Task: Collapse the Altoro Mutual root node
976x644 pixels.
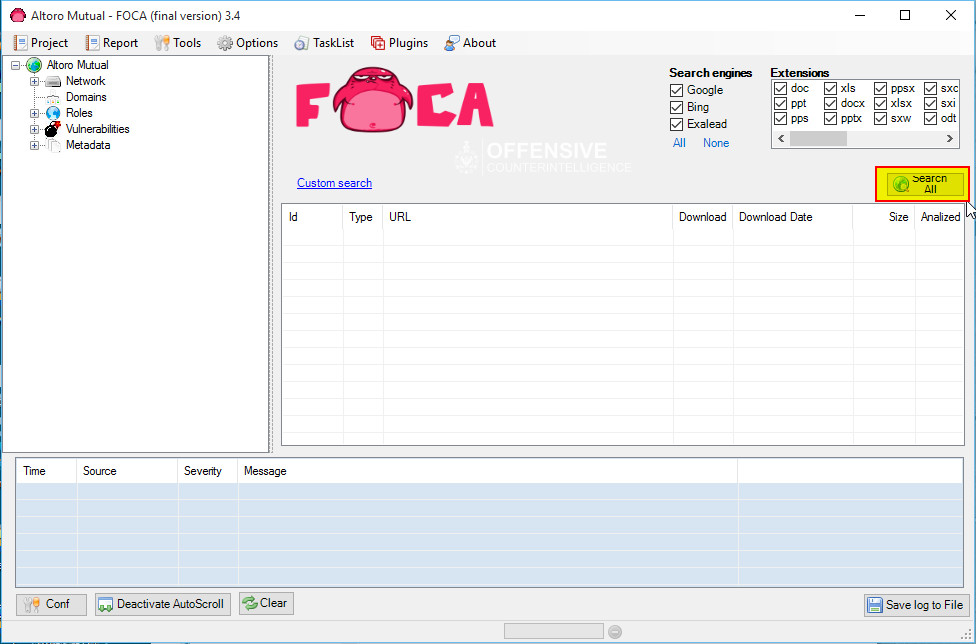Action: coord(16,65)
